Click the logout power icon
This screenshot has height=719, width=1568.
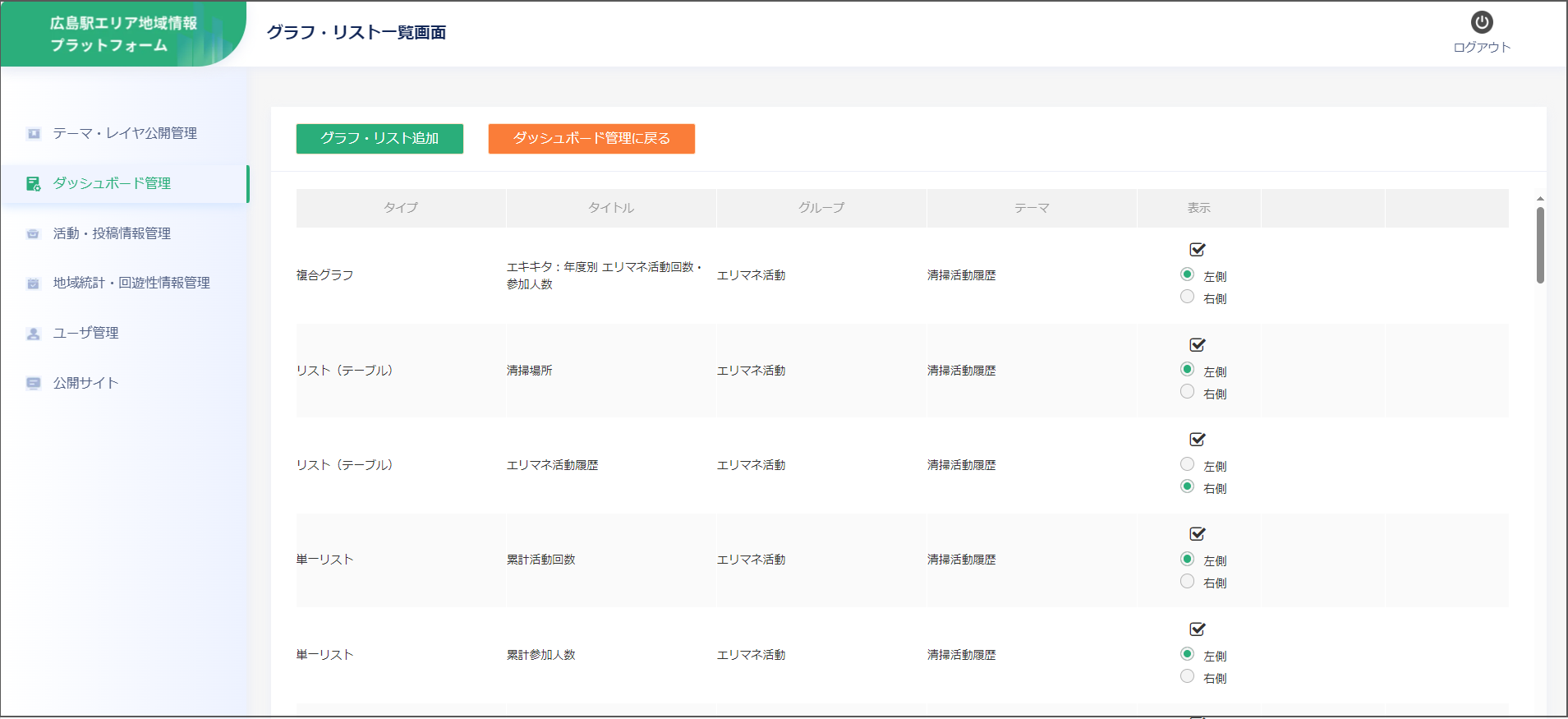tap(1482, 22)
